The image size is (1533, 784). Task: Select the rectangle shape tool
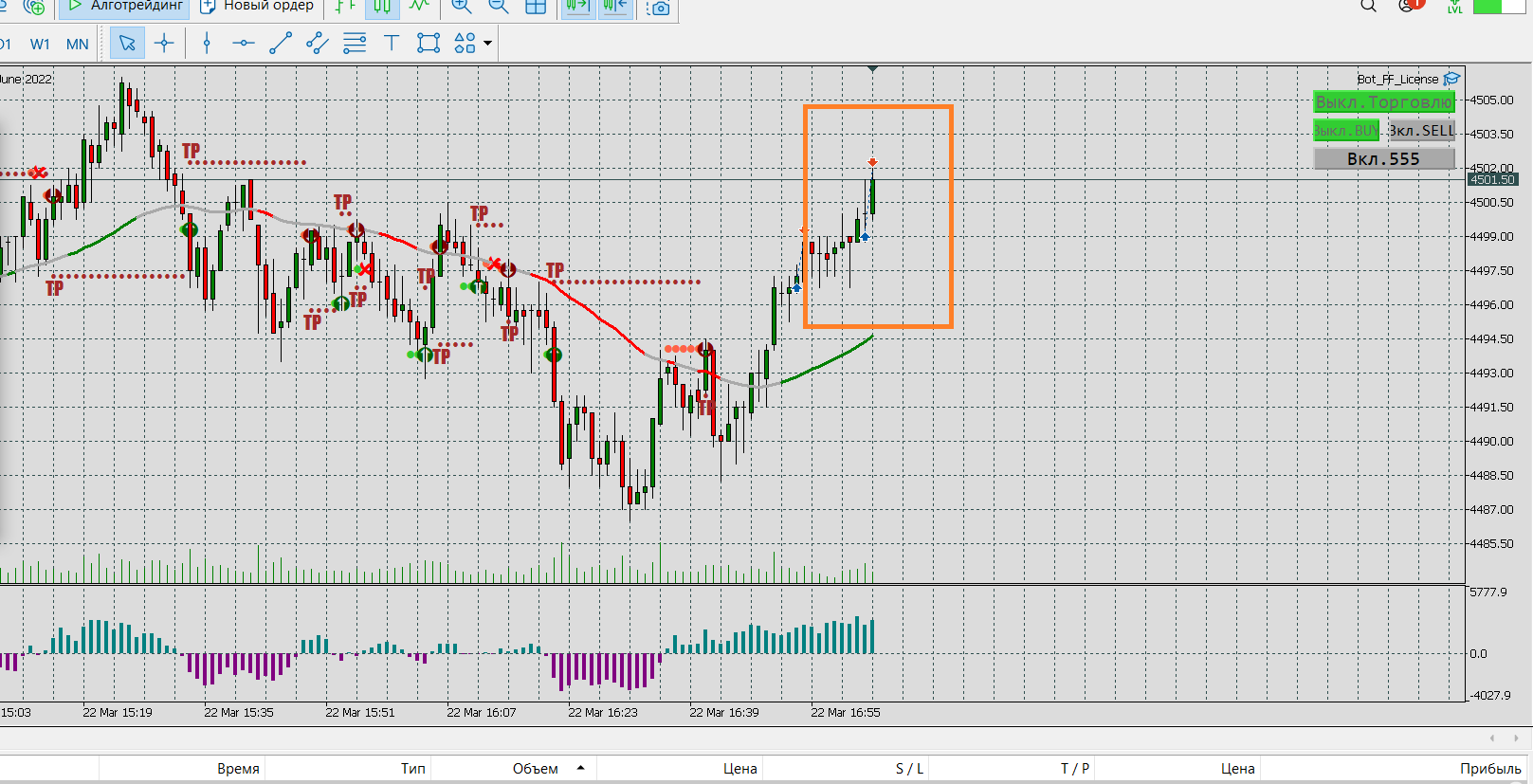[x=429, y=43]
